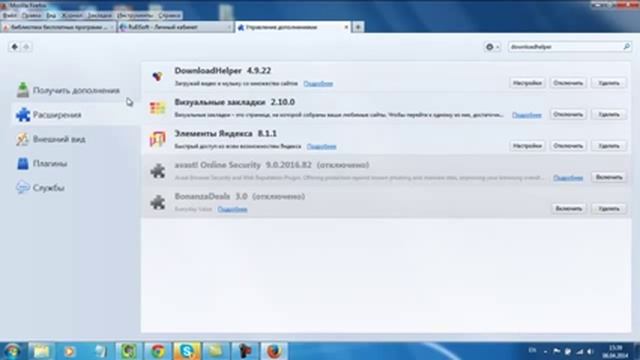Select Визуальные закладки 2.10.0 title text
This screenshot has height=360, width=640.
click(235, 102)
